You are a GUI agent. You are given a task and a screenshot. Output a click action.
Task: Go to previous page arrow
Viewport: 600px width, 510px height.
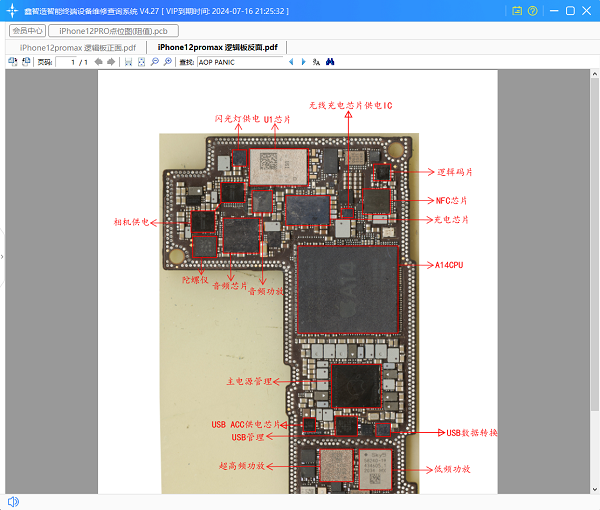pyautogui.click(x=98, y=62)
